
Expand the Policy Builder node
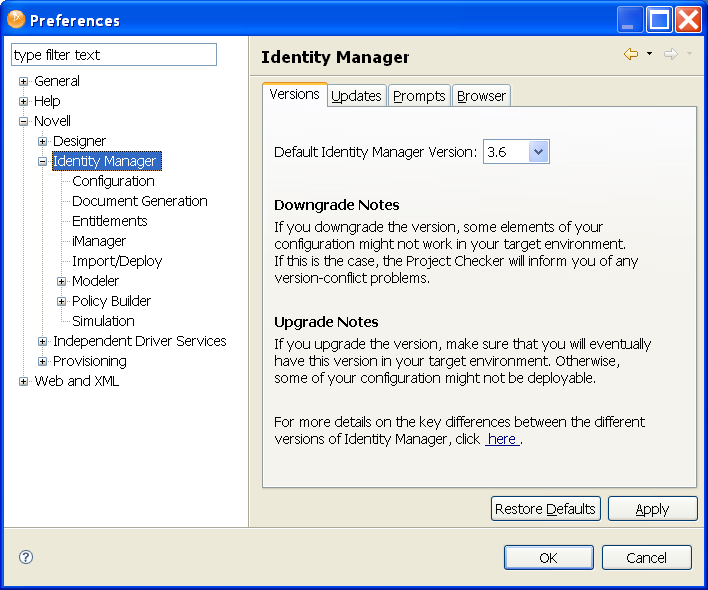tap(62, 301)
